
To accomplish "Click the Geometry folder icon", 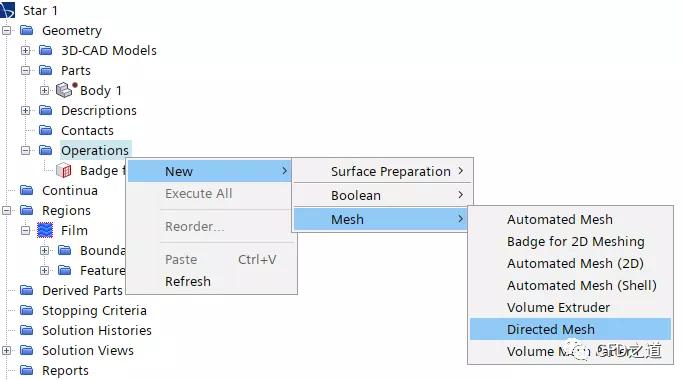I will (27, 30).
